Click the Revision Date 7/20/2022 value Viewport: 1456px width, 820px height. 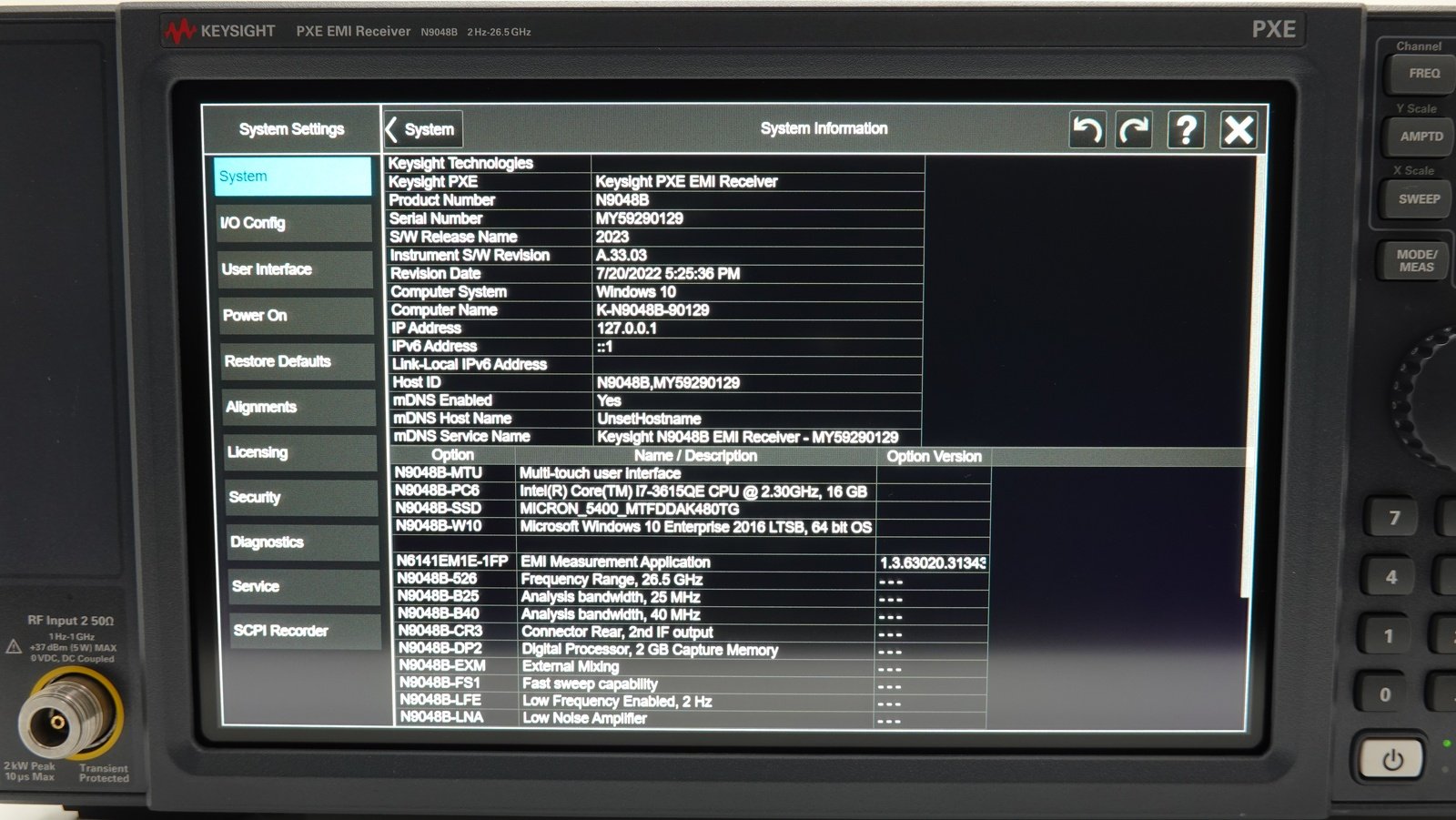pyautogui.click(x=668, y=273)
